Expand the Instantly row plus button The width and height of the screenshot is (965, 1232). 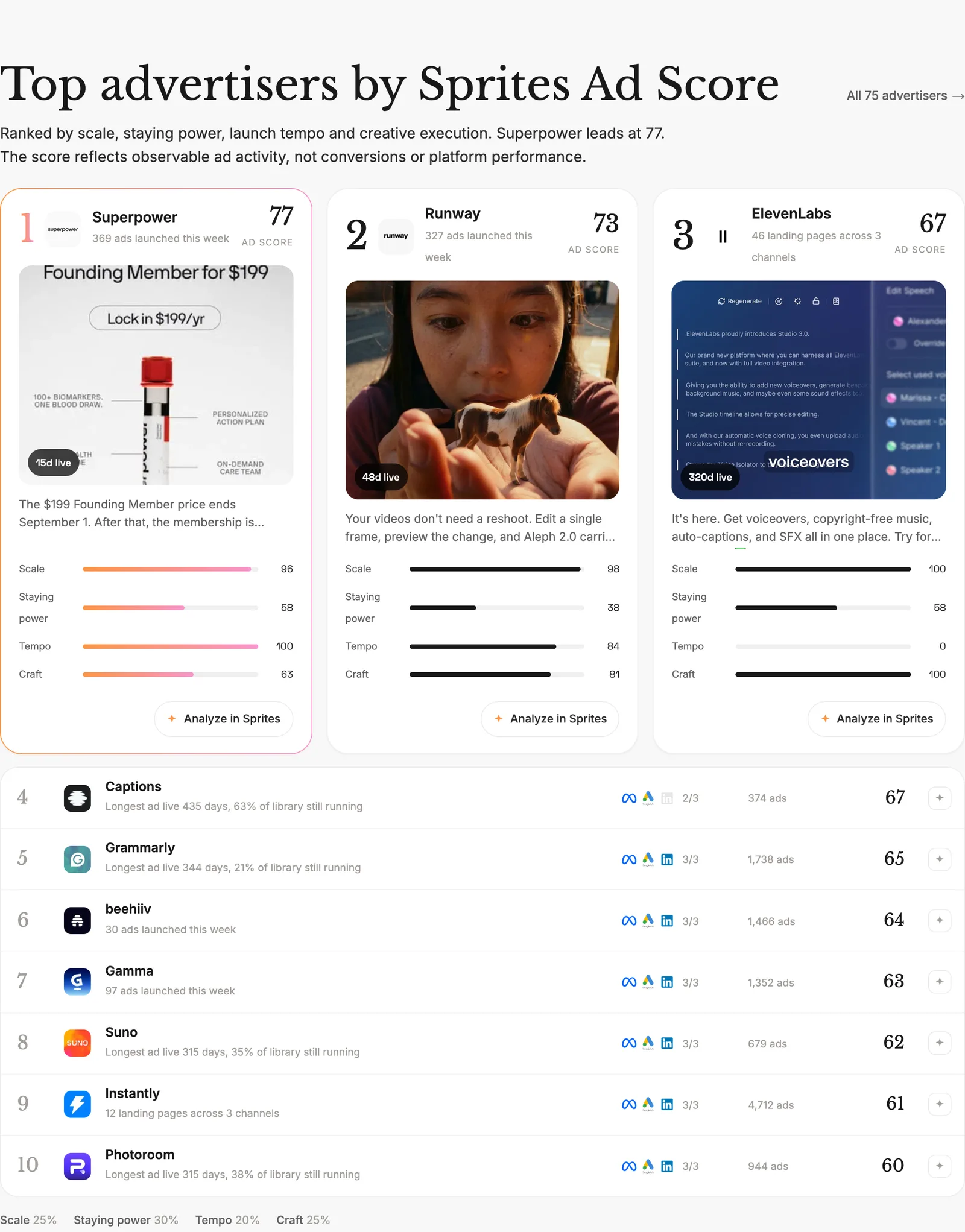pyautogui.click(x=940, y=1104)
